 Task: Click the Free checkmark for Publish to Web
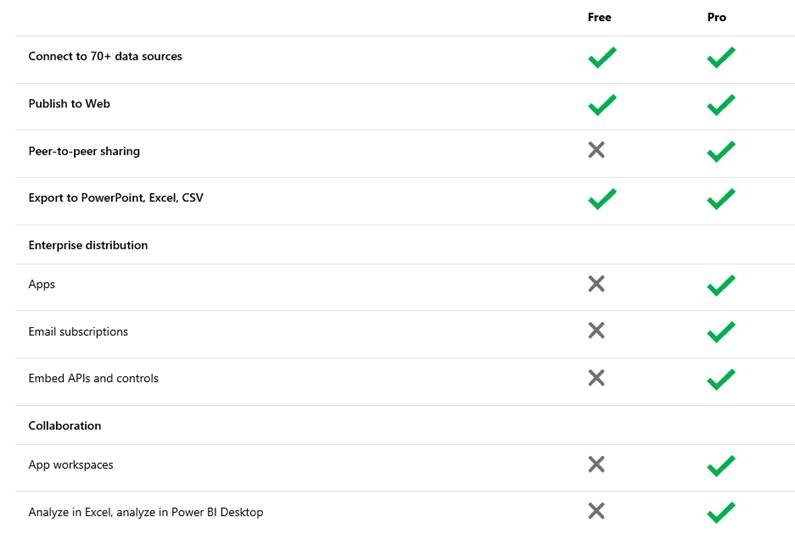pos(602,105)
